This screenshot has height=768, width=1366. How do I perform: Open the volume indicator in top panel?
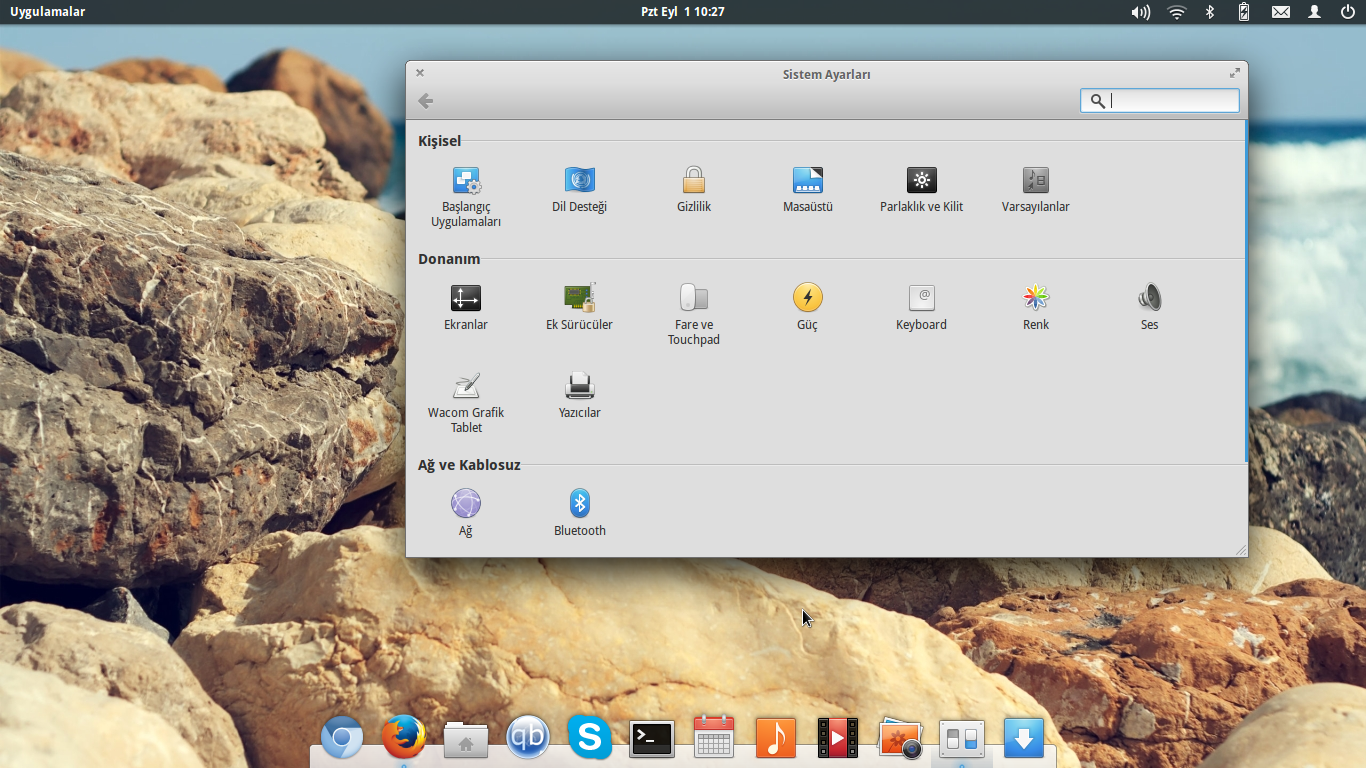(x=1141, y=12)
